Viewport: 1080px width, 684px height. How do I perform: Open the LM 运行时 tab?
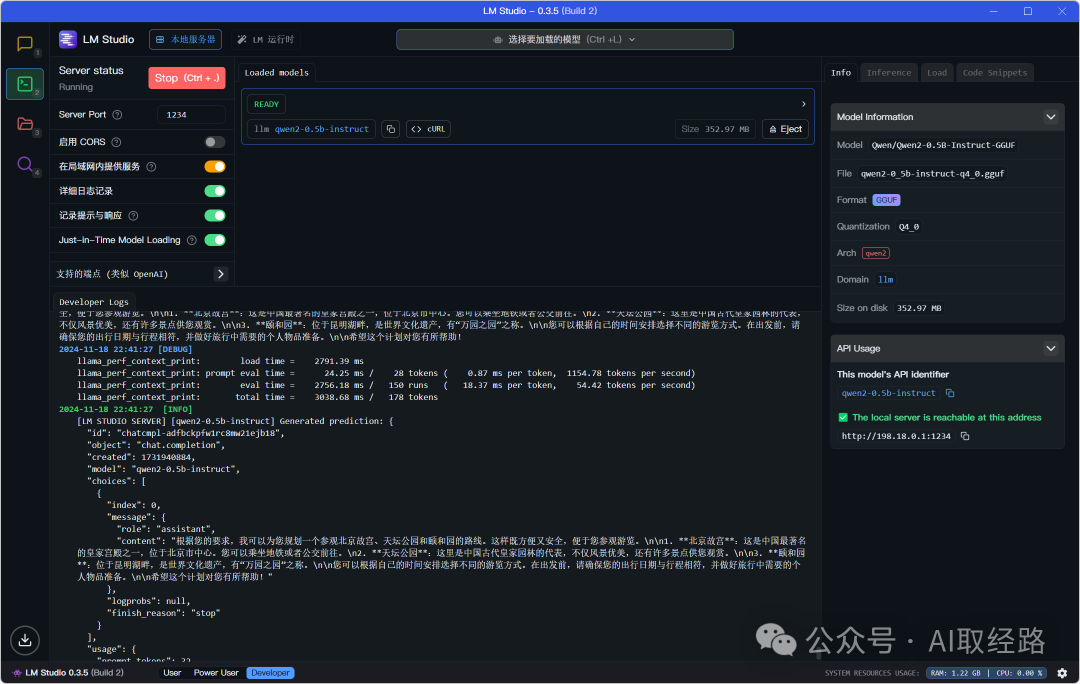click(x=266, y=39)
